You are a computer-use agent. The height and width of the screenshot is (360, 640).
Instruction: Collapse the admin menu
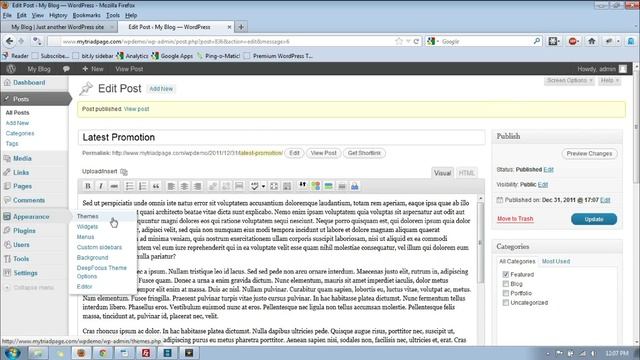(x=29, y=287)
